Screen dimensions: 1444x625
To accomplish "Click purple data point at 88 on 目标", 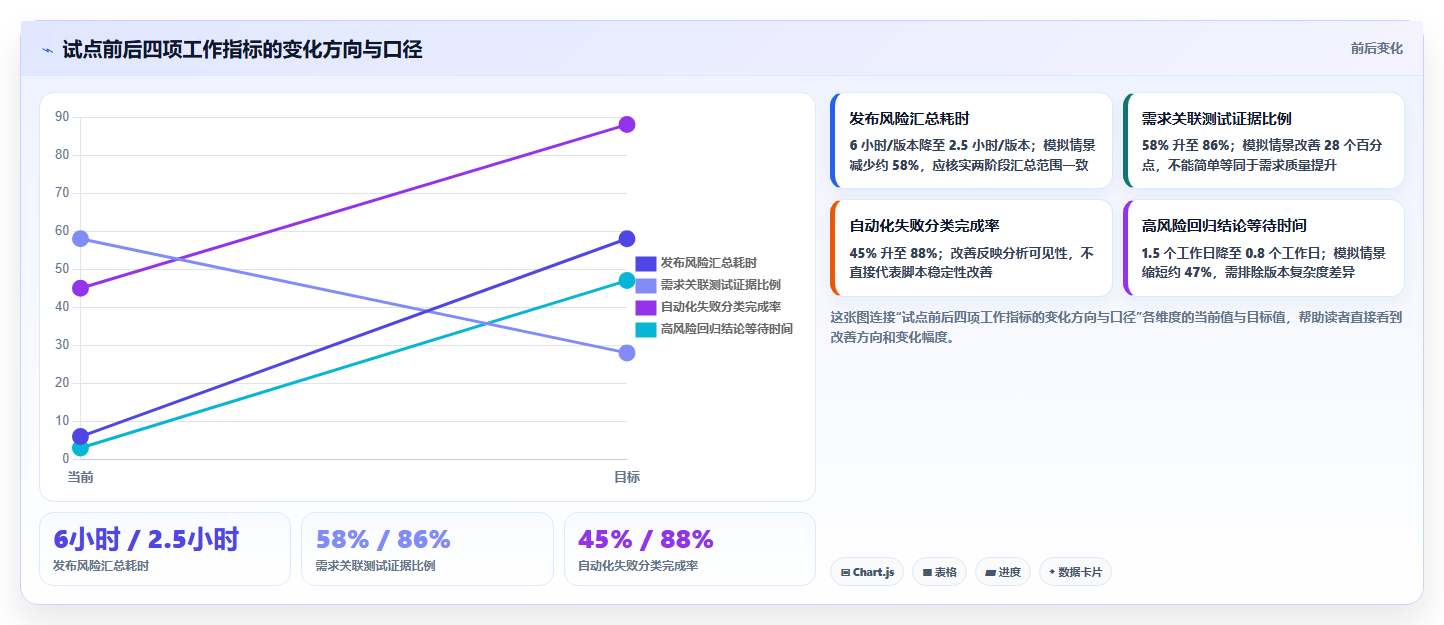I will (627, 125).
